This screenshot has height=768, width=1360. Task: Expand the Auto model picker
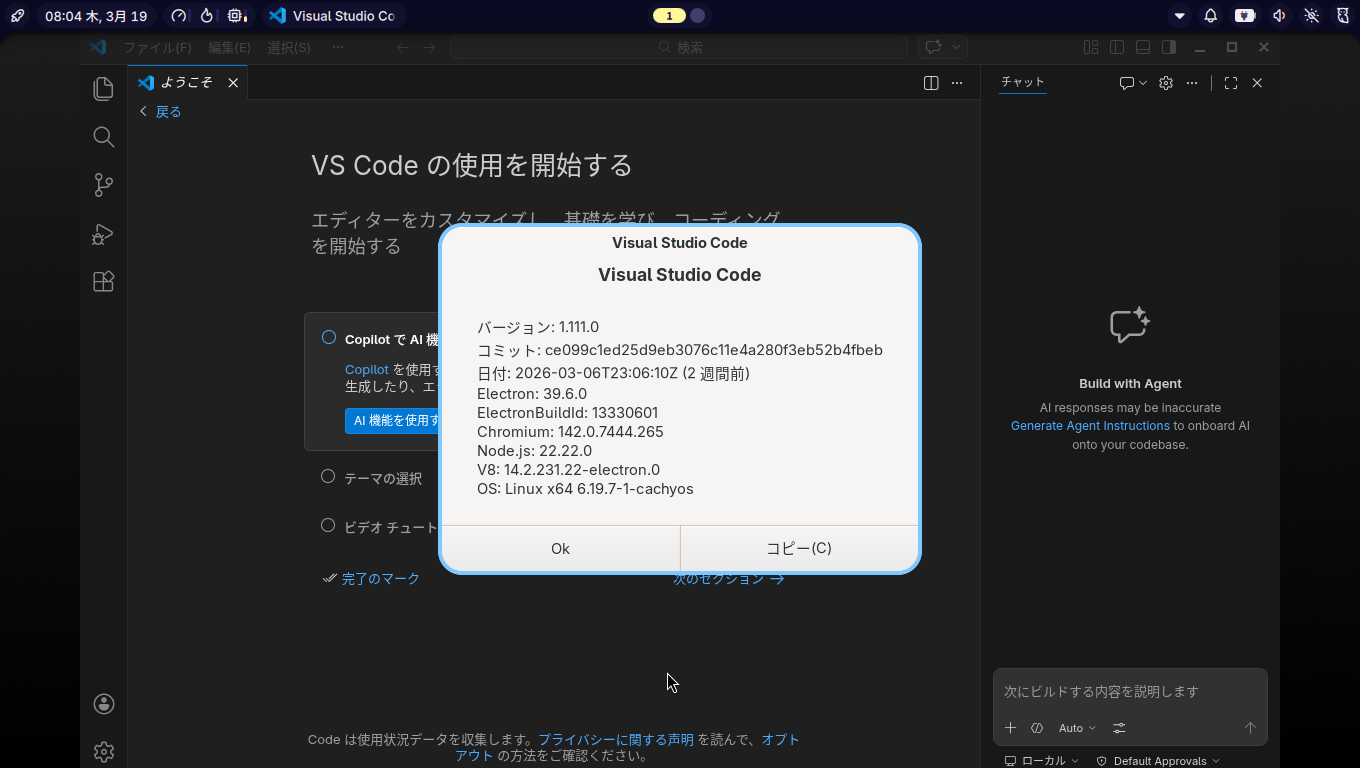pos(1077,728)
